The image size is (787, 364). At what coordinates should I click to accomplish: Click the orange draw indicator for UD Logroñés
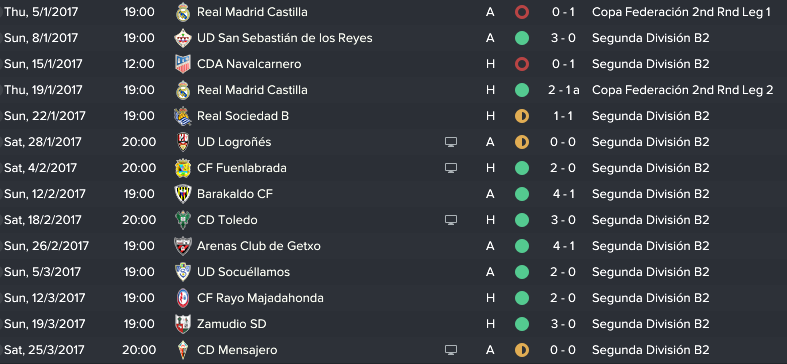point(522,142)
